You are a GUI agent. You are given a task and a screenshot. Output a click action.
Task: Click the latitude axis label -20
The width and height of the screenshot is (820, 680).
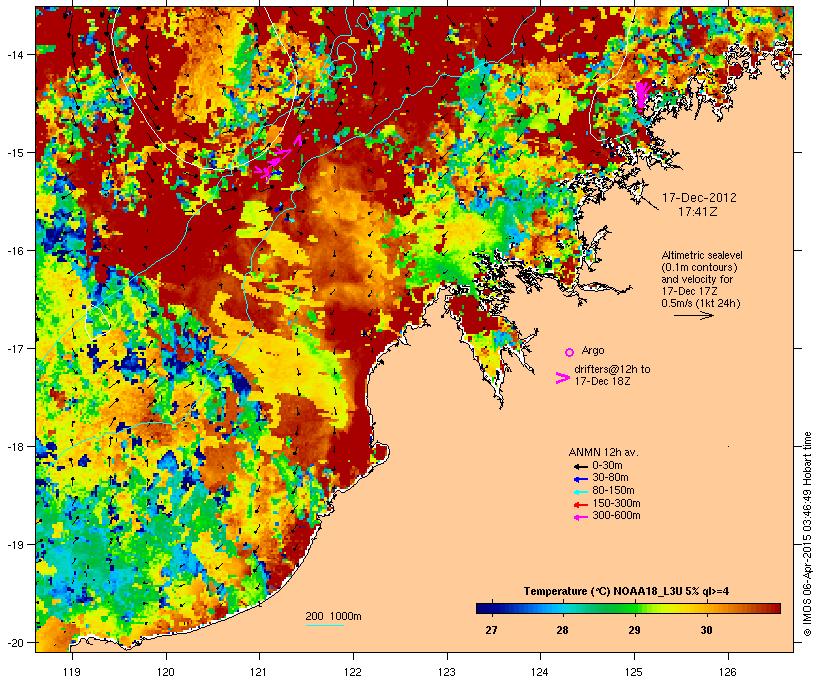(x=14, y=643)
